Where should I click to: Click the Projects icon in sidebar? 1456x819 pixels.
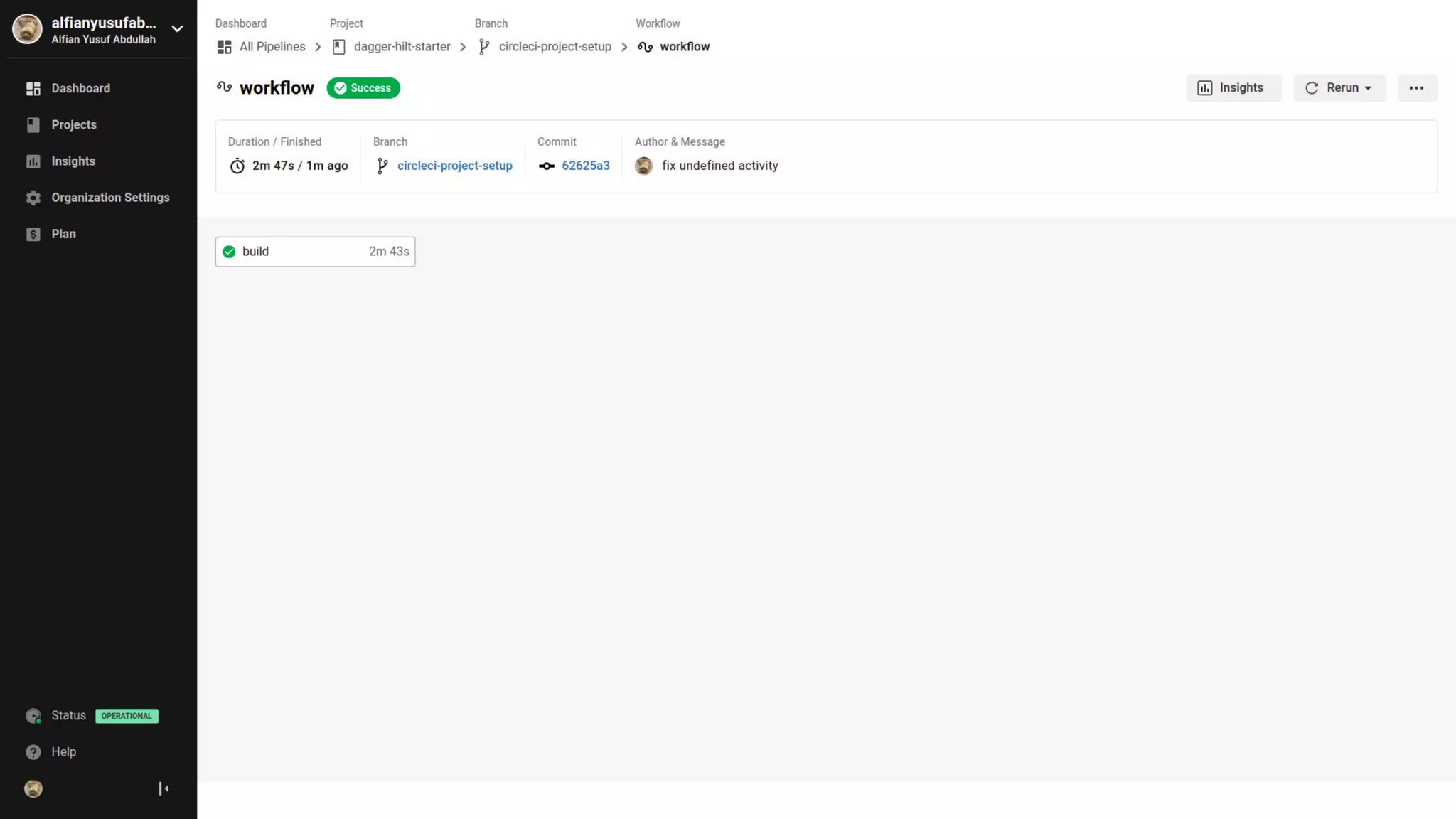pyautogui.click(x=33, y=125)
